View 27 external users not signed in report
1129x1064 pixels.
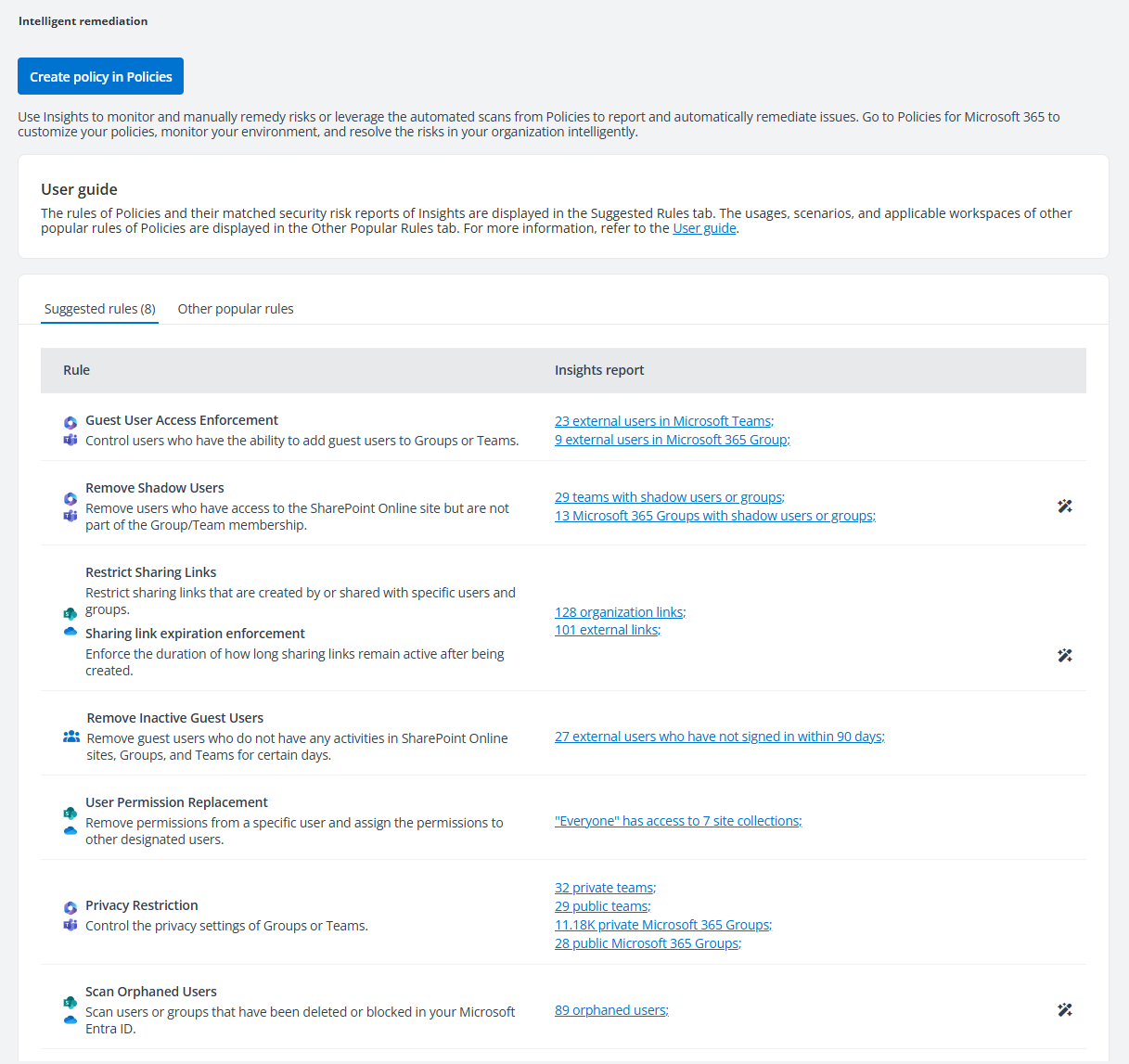point(719,737)
